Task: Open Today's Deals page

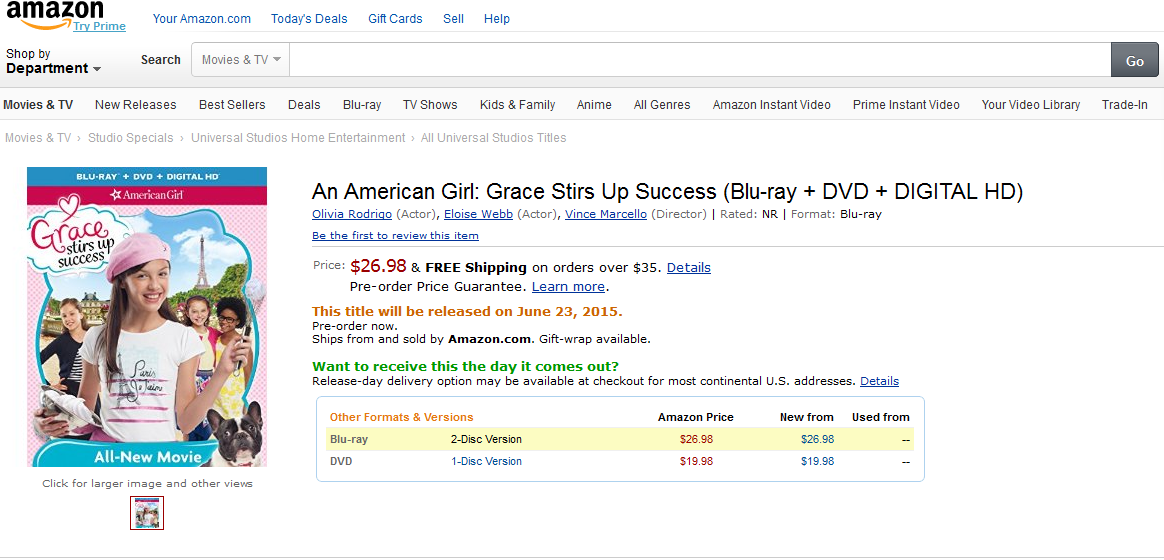Action: pyautogui.click(x=309, y=19)
